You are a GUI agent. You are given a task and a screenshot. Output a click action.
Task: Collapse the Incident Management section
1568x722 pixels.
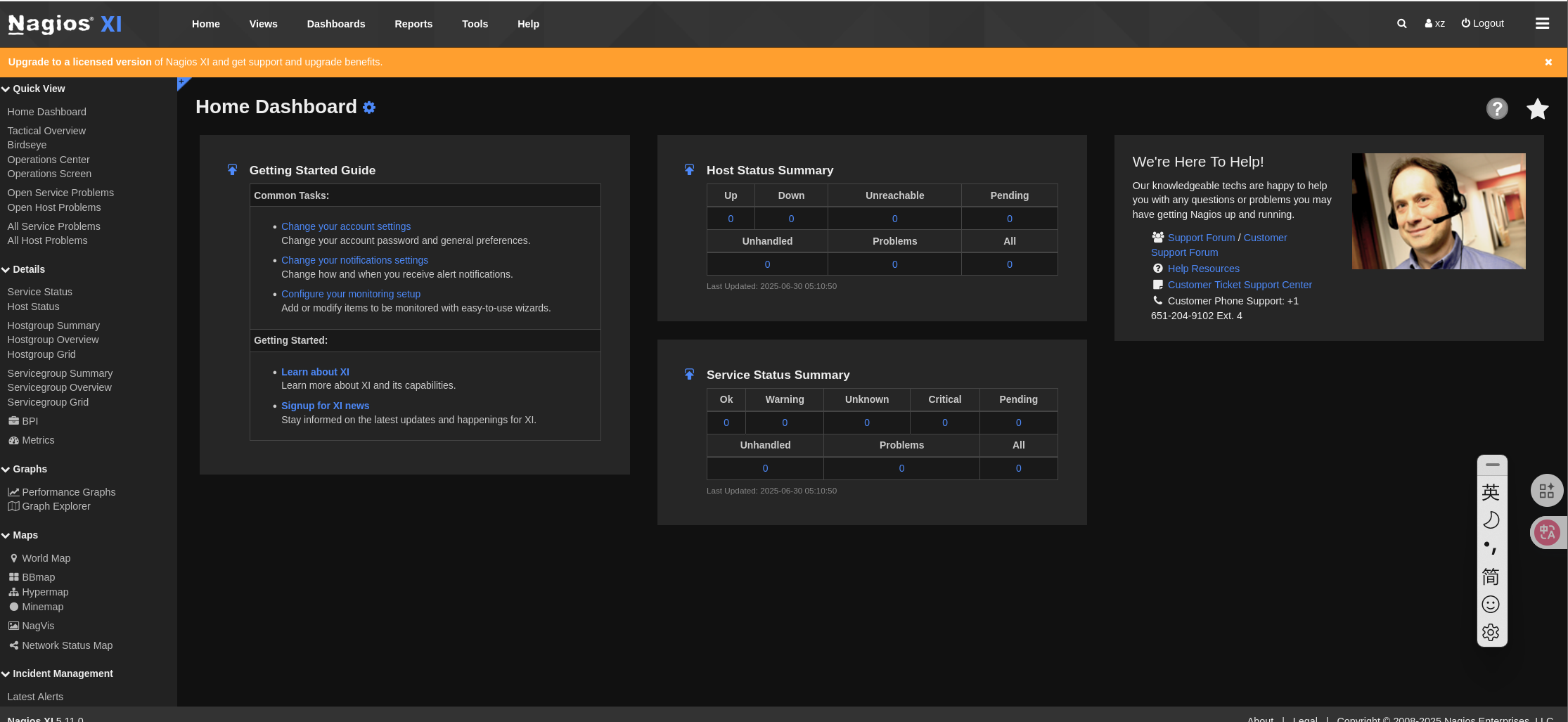58,673
